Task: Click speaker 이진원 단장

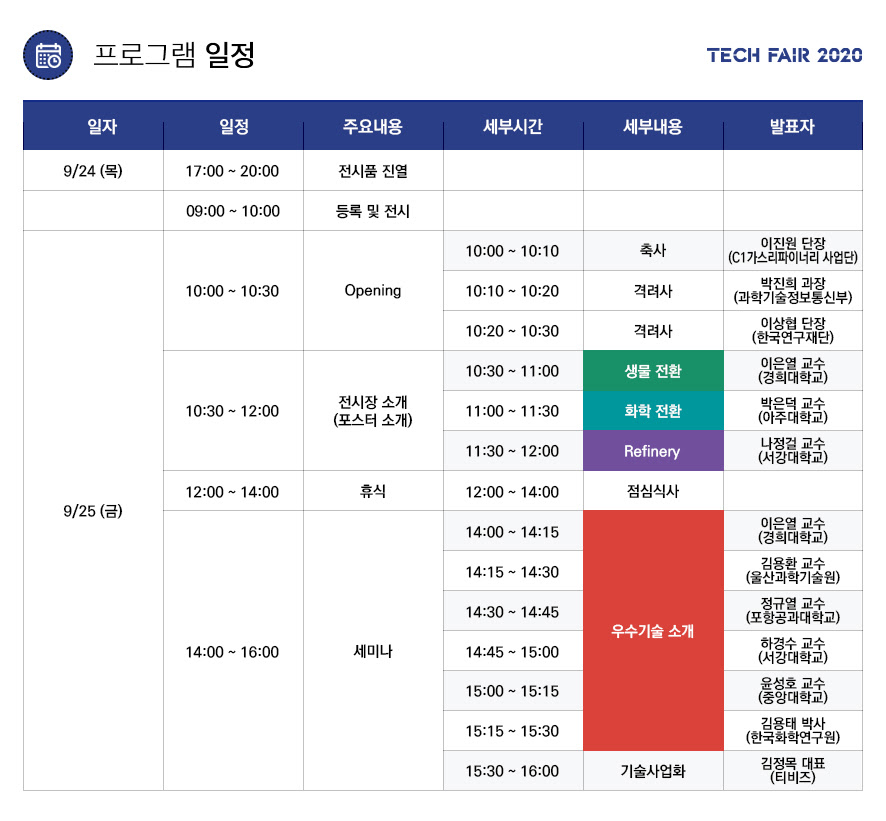Action: tap(792, 251)
